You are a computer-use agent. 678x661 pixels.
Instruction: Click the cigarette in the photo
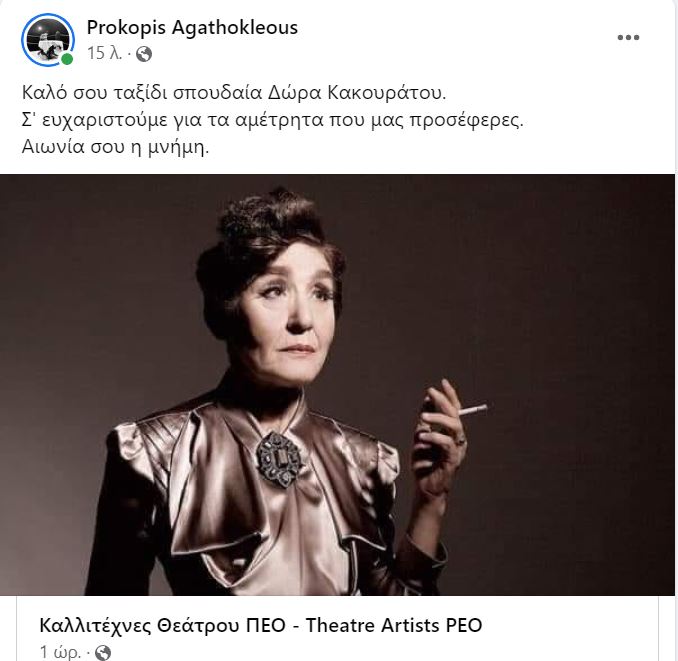click(473, 409)
